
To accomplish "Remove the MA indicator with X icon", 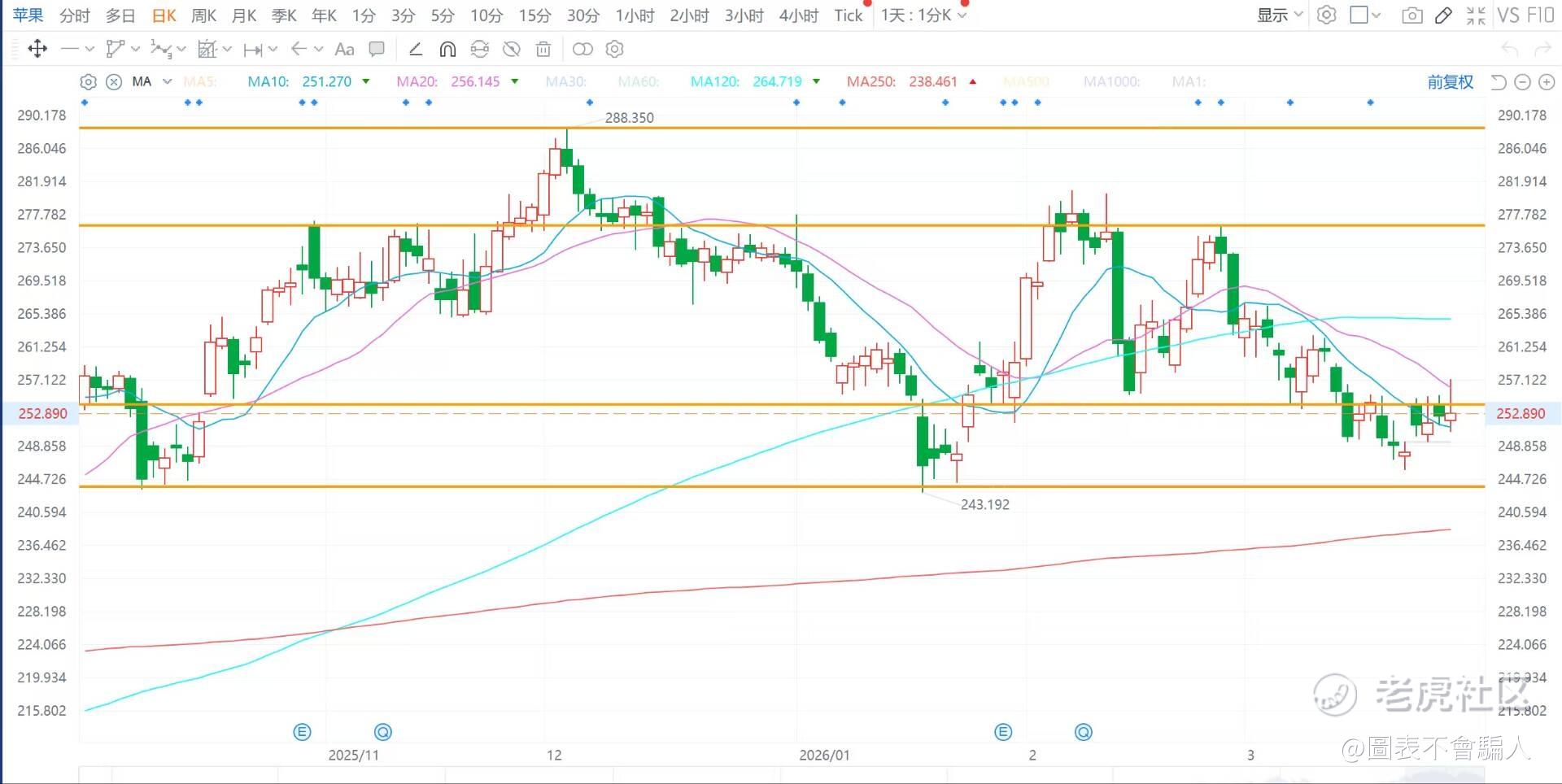I will [x=114, y=81].
